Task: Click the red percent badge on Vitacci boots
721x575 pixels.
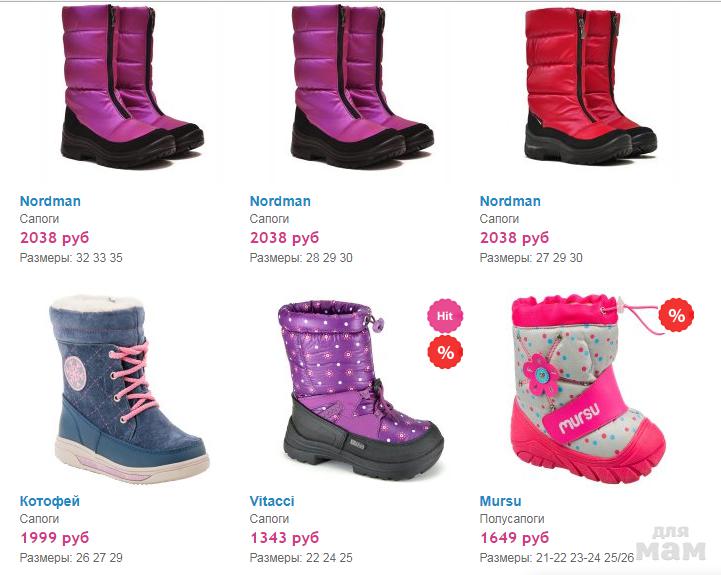Action: coord(445,352)
